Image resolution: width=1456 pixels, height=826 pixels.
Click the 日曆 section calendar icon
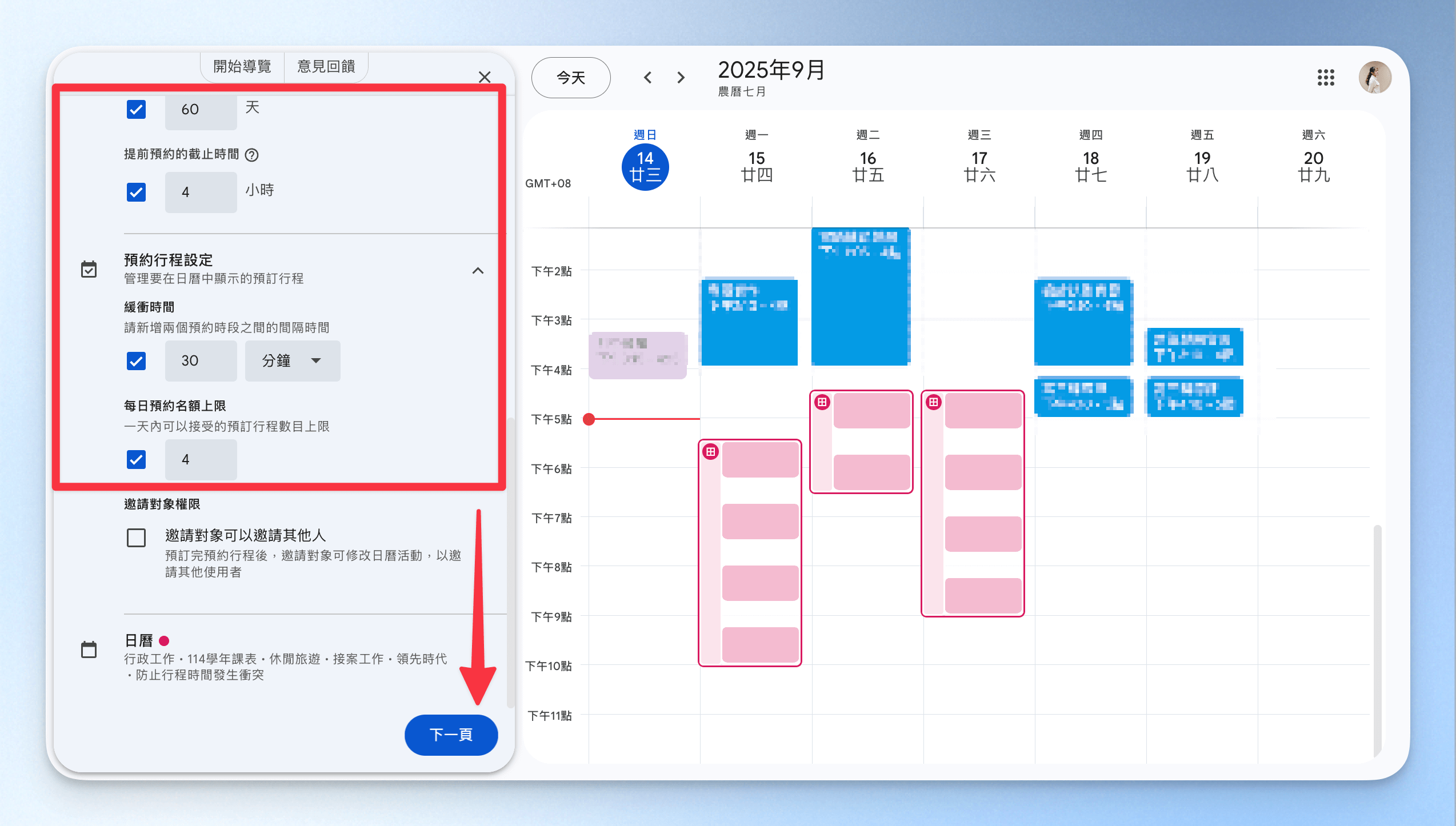(89, 649)
